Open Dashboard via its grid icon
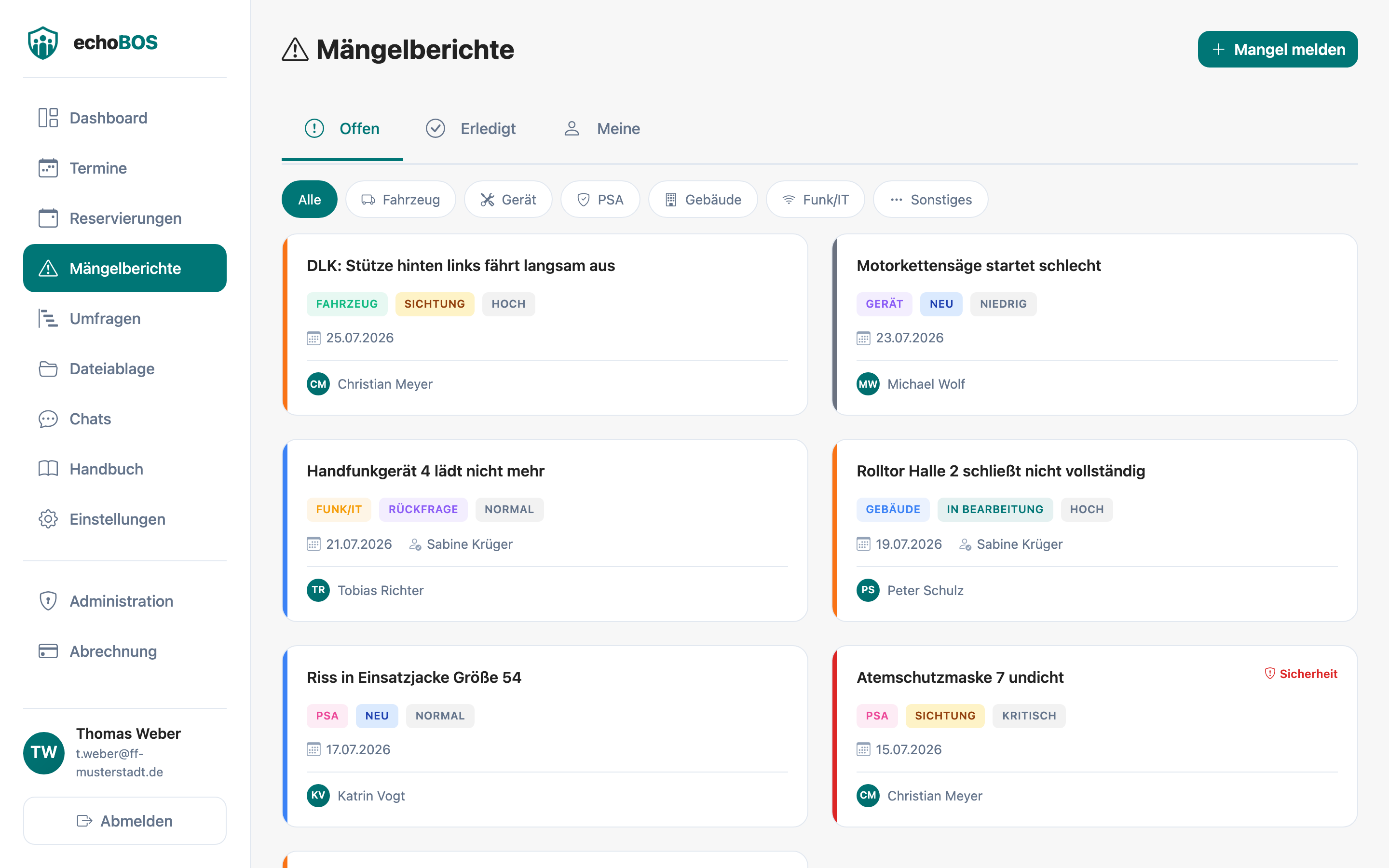Image resolution: width=1389 pixels, height=868 pixels. tap(48, 118)
